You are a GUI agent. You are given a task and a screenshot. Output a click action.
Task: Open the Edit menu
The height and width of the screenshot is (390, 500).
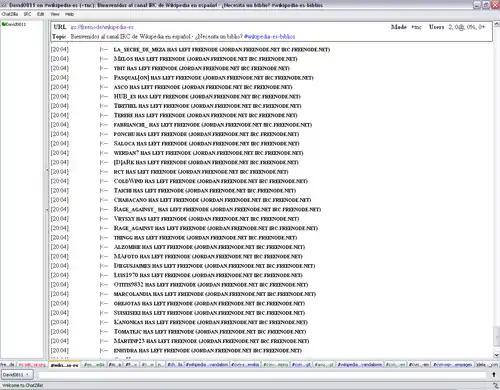(x=40, y=14)
